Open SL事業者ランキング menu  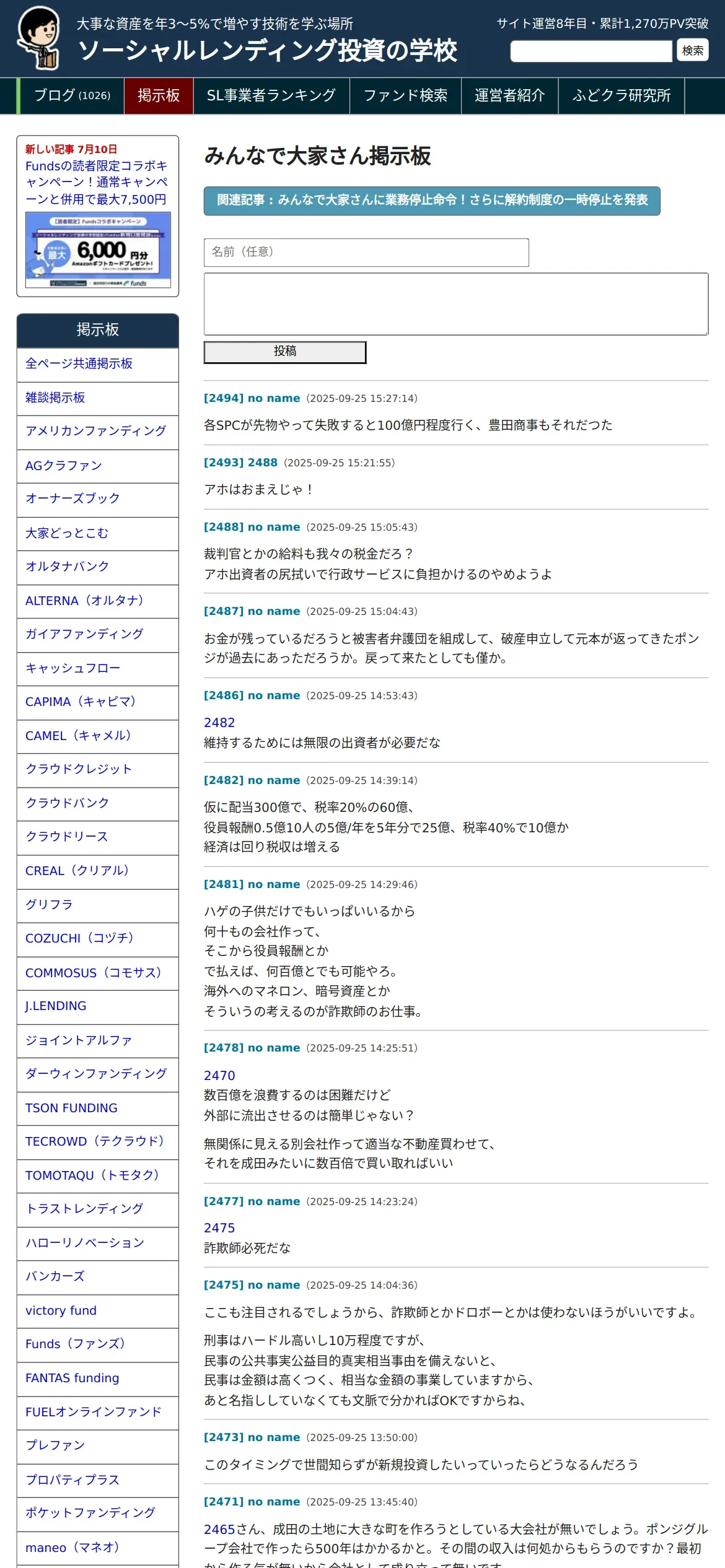(x=271, y=96)
